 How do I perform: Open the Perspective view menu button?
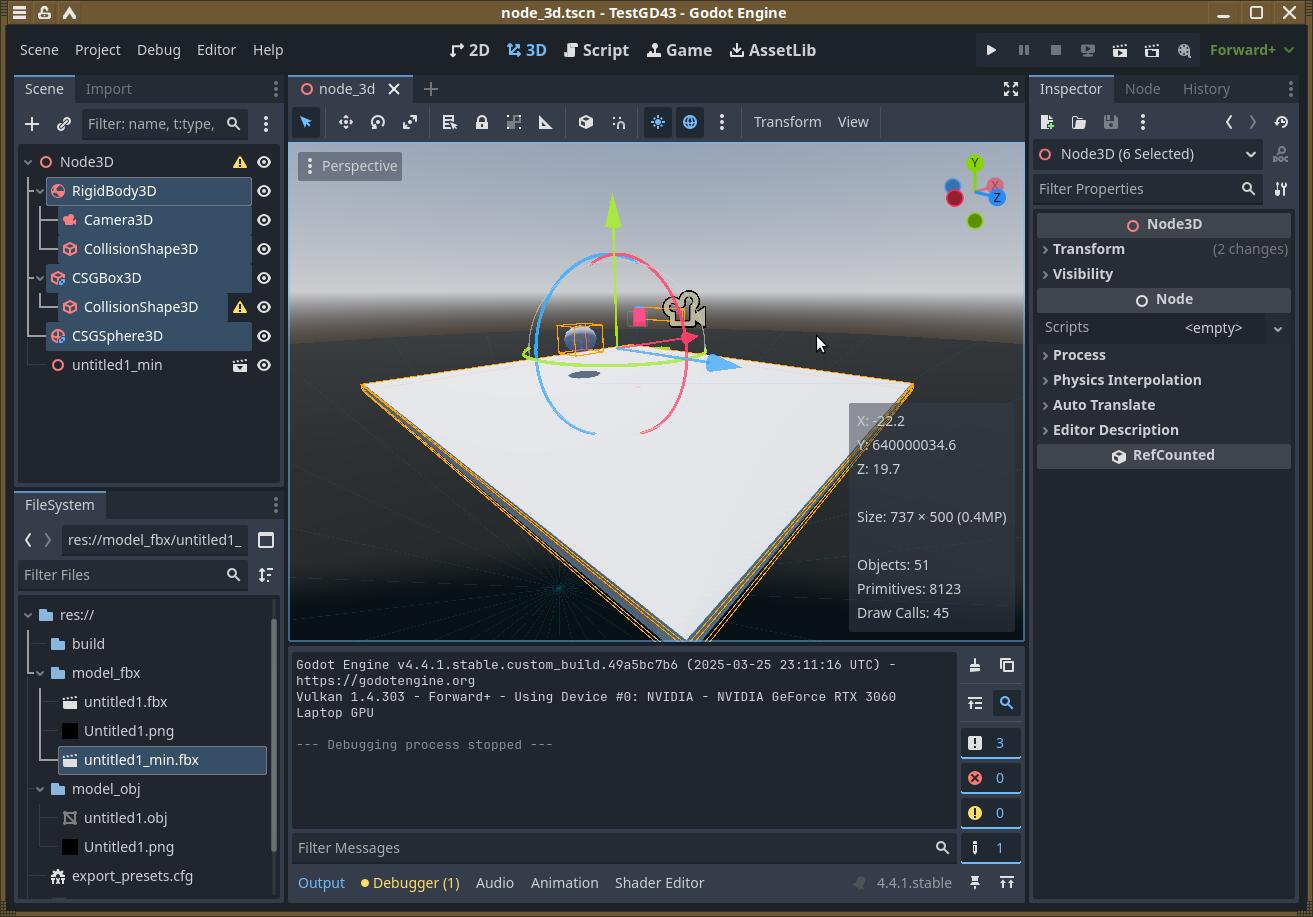(350, 166)
